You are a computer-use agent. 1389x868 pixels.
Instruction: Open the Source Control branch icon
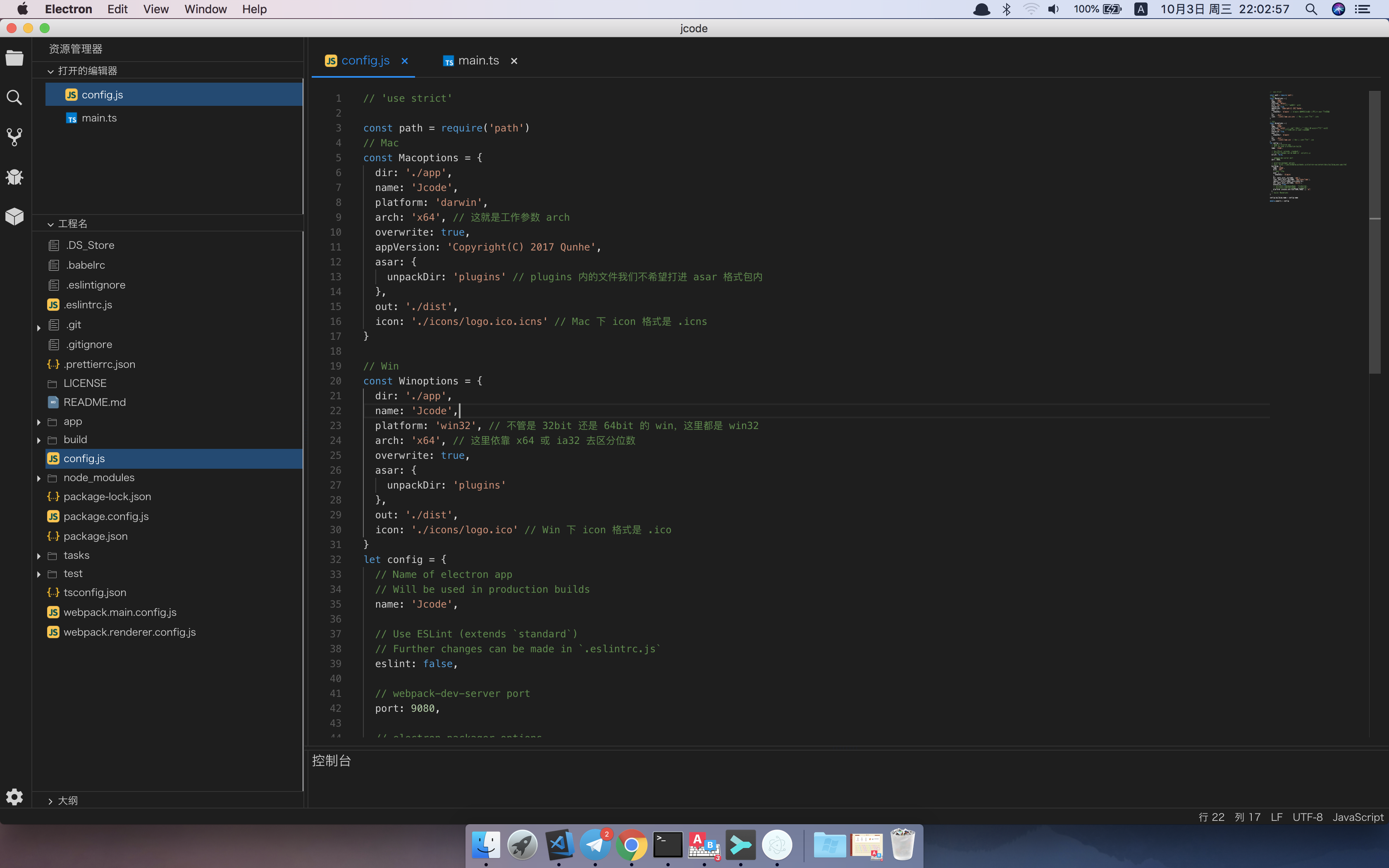click(x=14, y=137)
